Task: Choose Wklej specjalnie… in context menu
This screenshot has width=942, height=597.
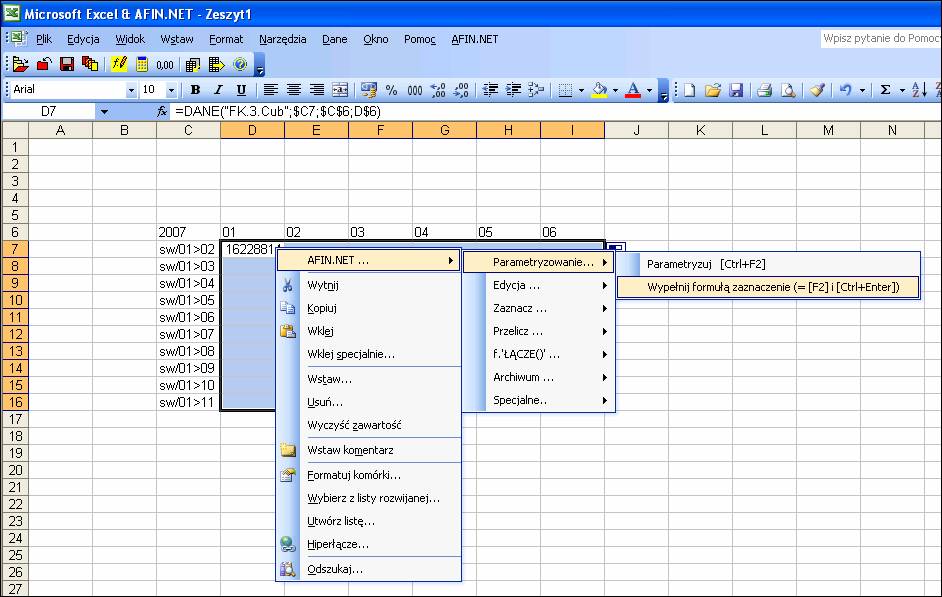Action: (368, 354)
